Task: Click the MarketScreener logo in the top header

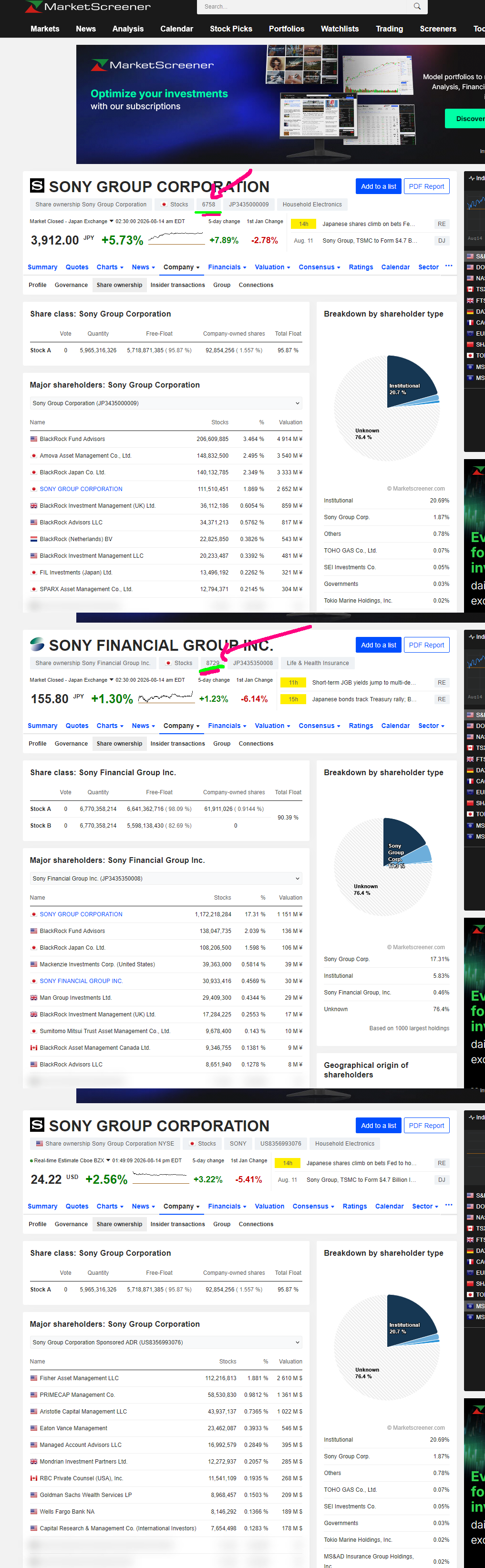Action: tap(88, 7)
